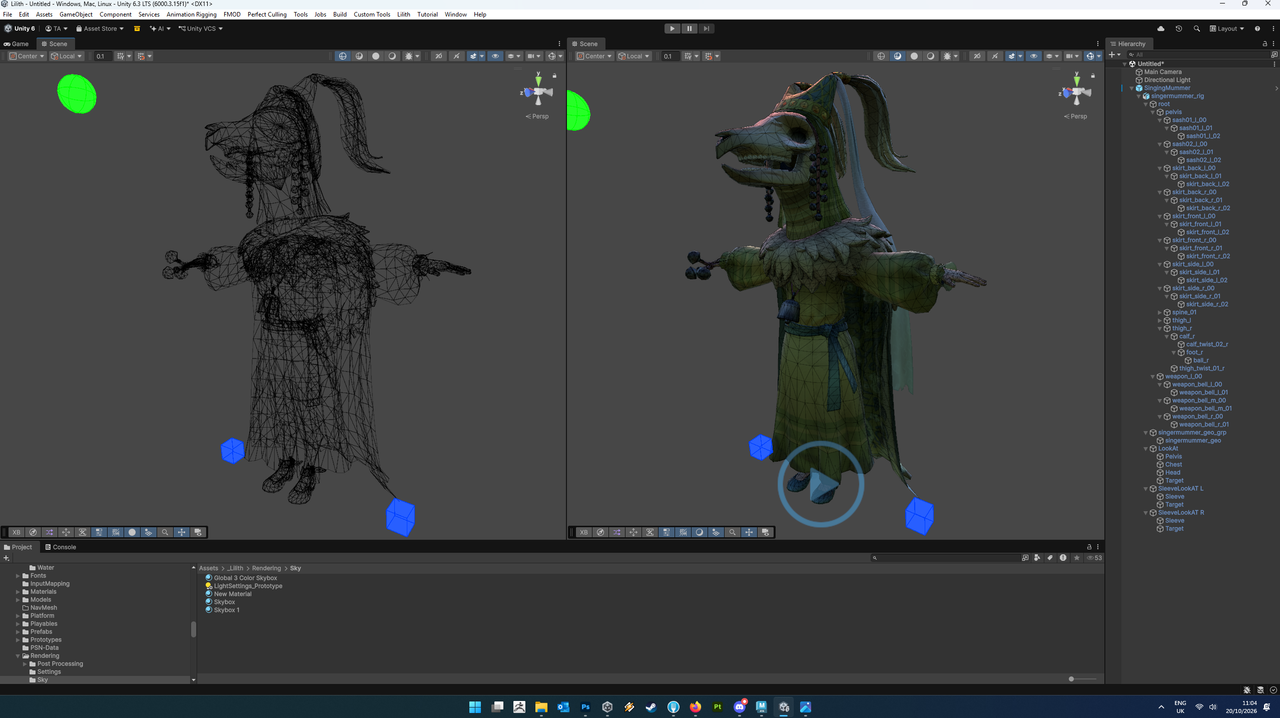
Task: Open Photoshop from the taskbar
Action: click(585, 707)
